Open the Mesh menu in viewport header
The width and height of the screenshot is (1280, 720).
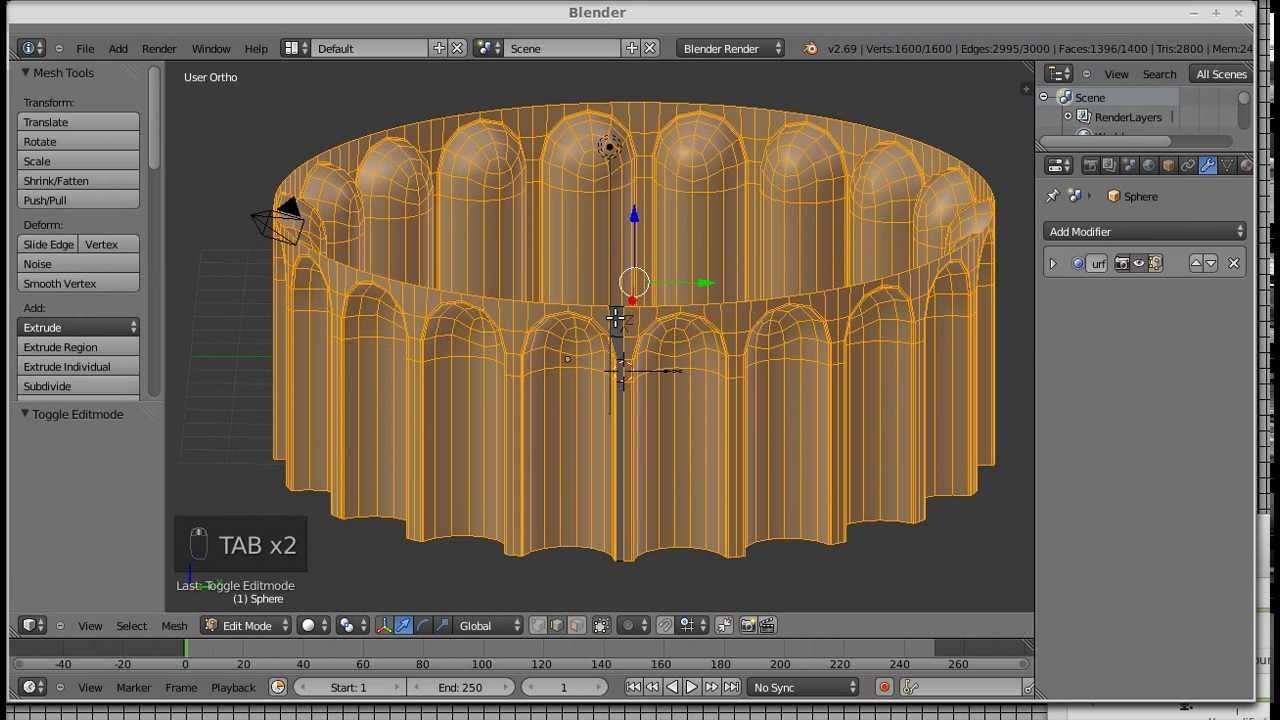174,626
